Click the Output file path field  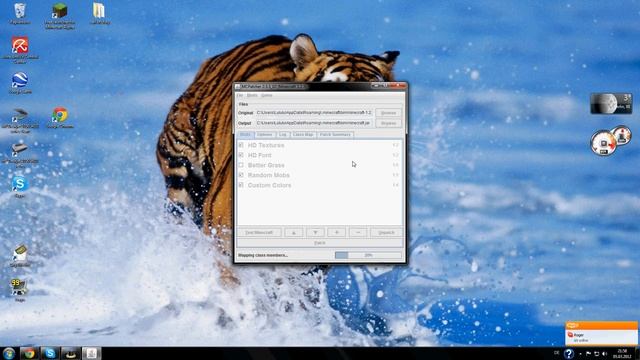314,123
